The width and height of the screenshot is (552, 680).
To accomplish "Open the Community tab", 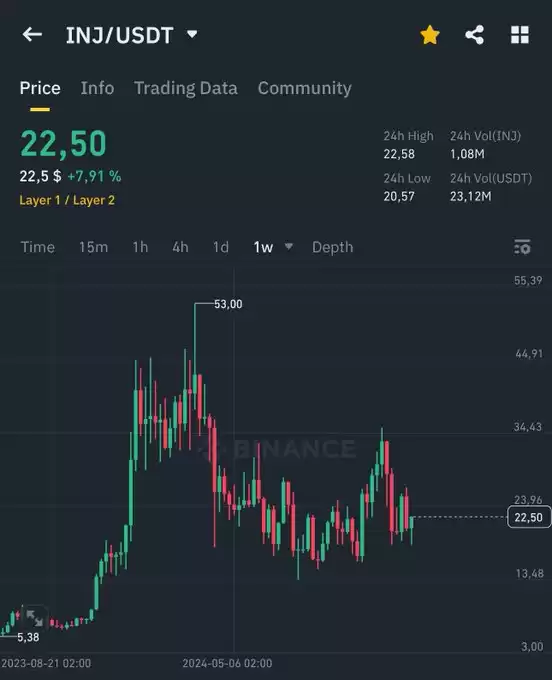I will click(304, 88).
